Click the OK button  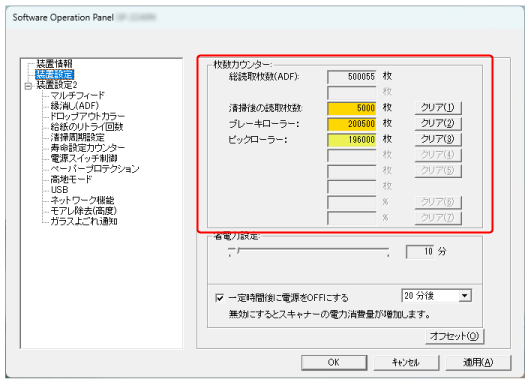334,362
